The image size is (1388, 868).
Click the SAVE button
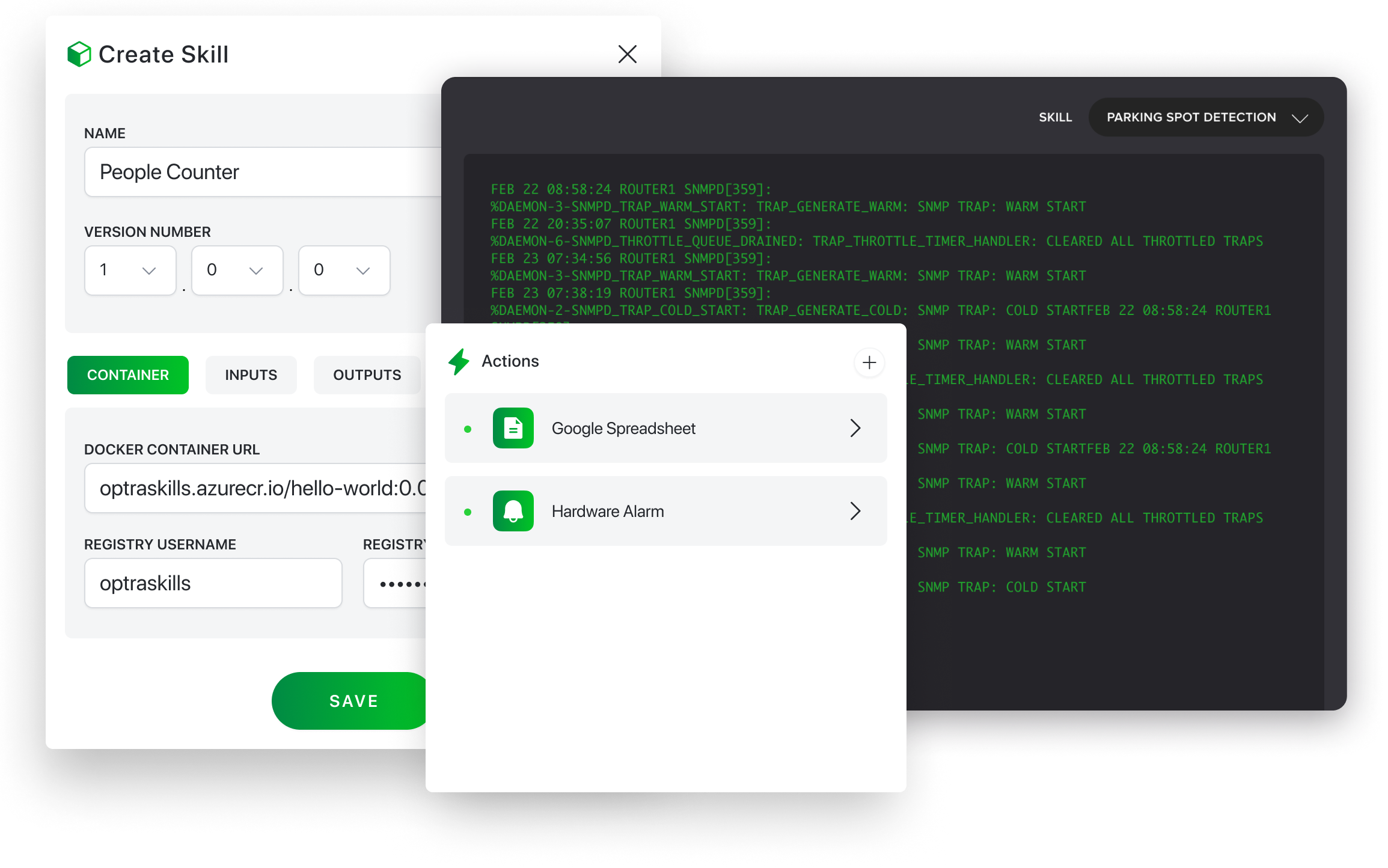pos(354,700)
